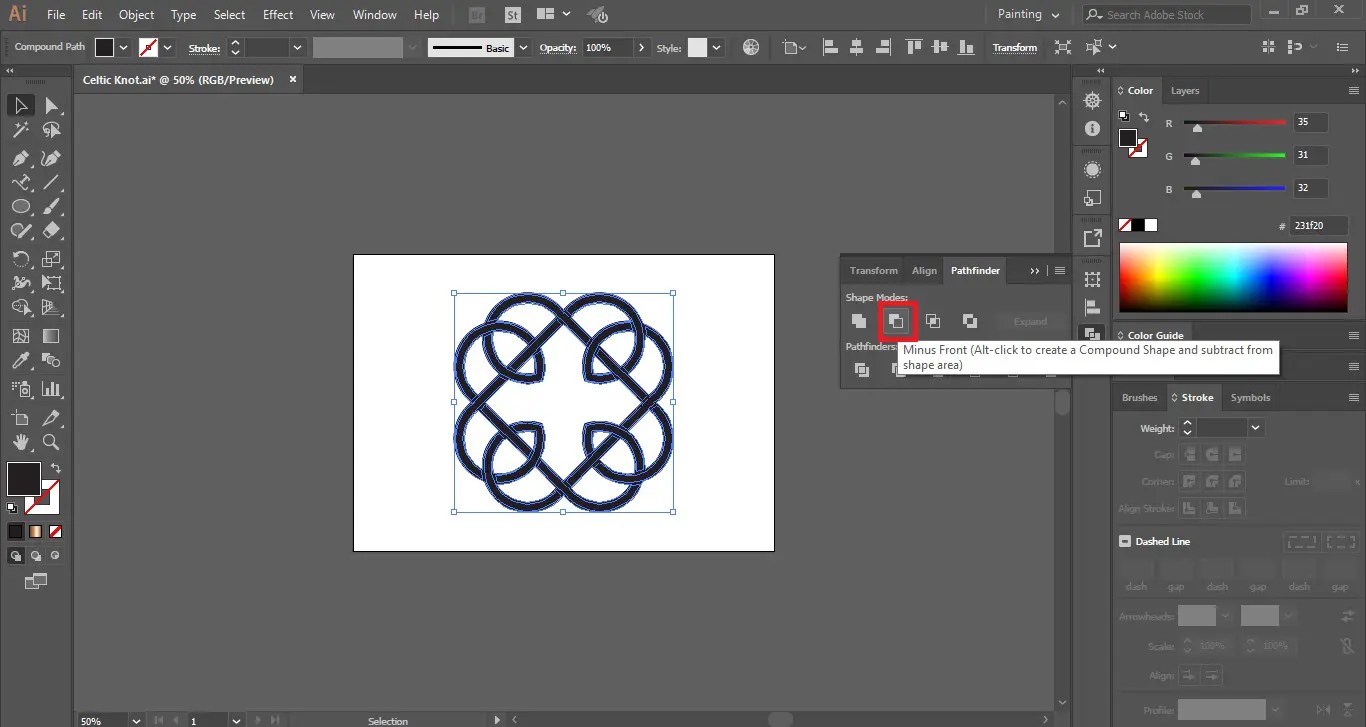The height and width of the screenshot is (727, 1366).
Task: Select the Eraser tool
Action: click(x=52, y=231)
